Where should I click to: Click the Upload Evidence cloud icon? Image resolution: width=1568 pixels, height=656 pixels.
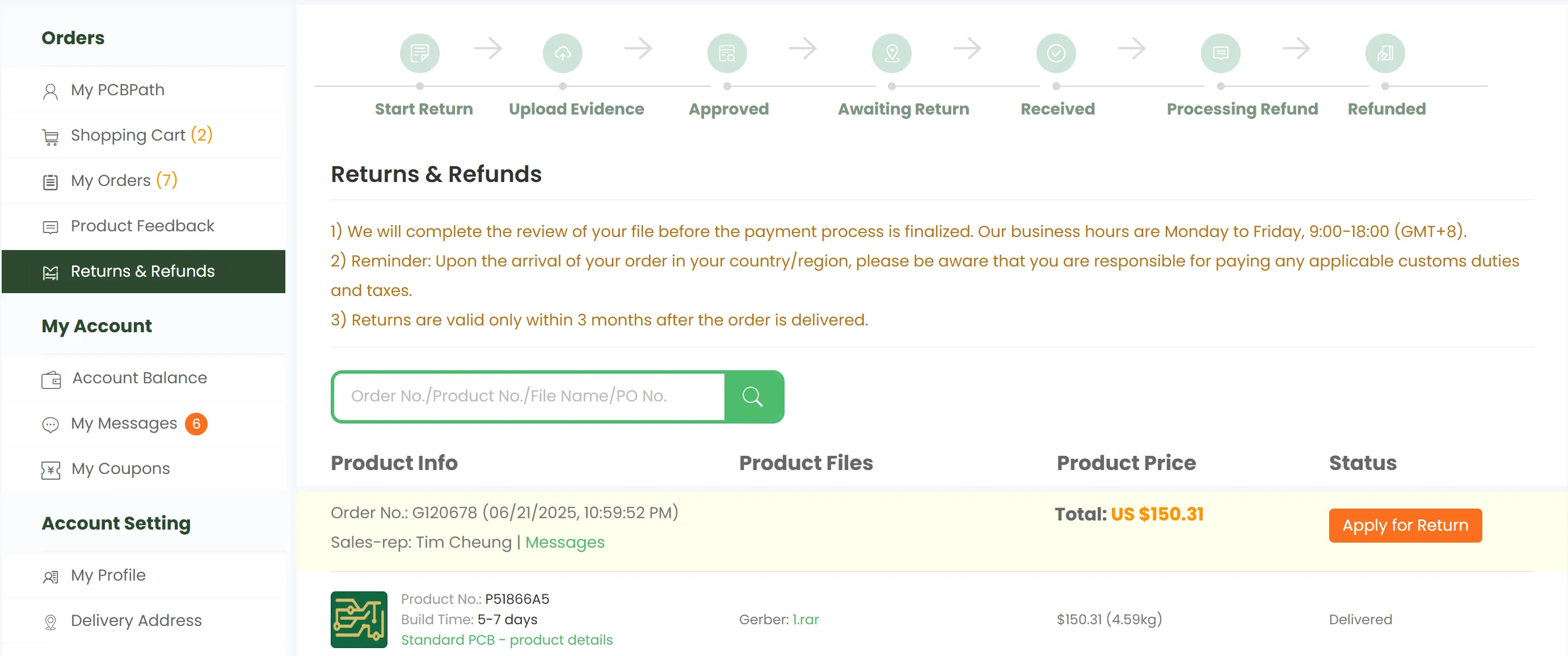[x=562, y=53]
